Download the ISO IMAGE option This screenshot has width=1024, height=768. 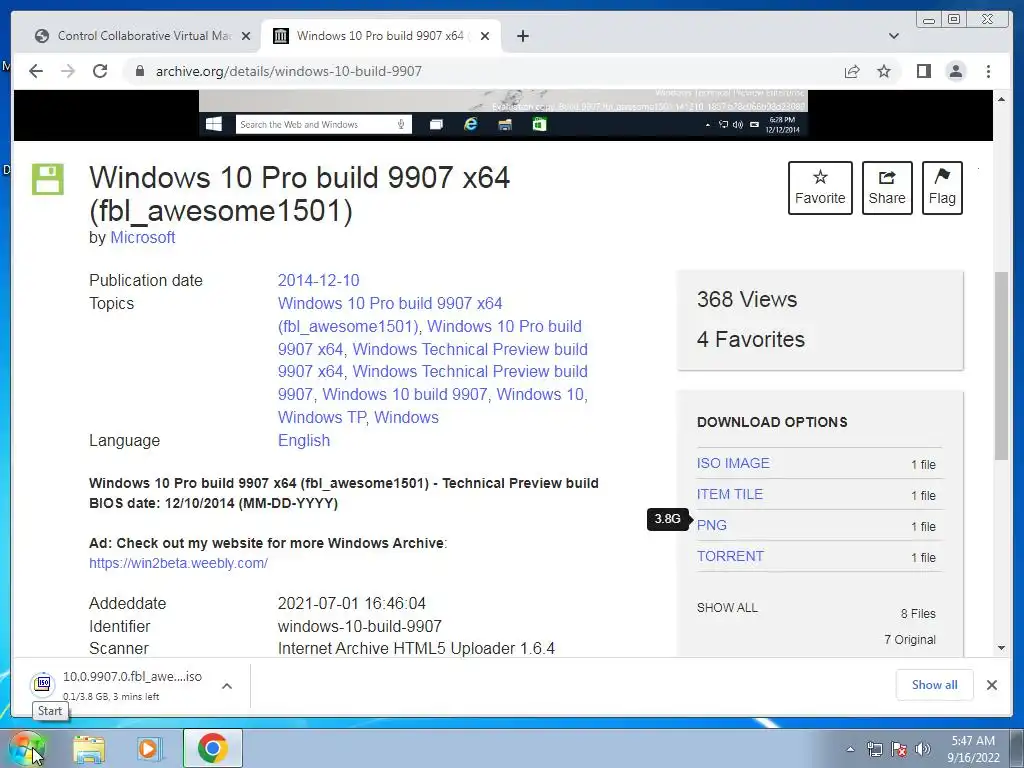coord(733,463)
